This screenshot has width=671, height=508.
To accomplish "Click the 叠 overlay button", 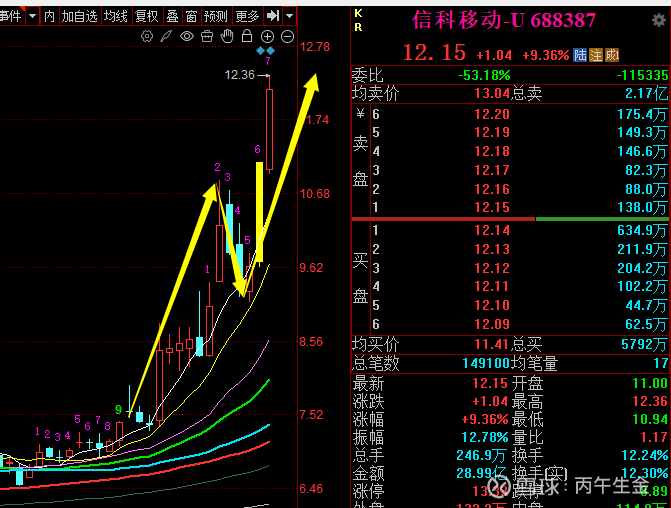I will pos(172,16).
